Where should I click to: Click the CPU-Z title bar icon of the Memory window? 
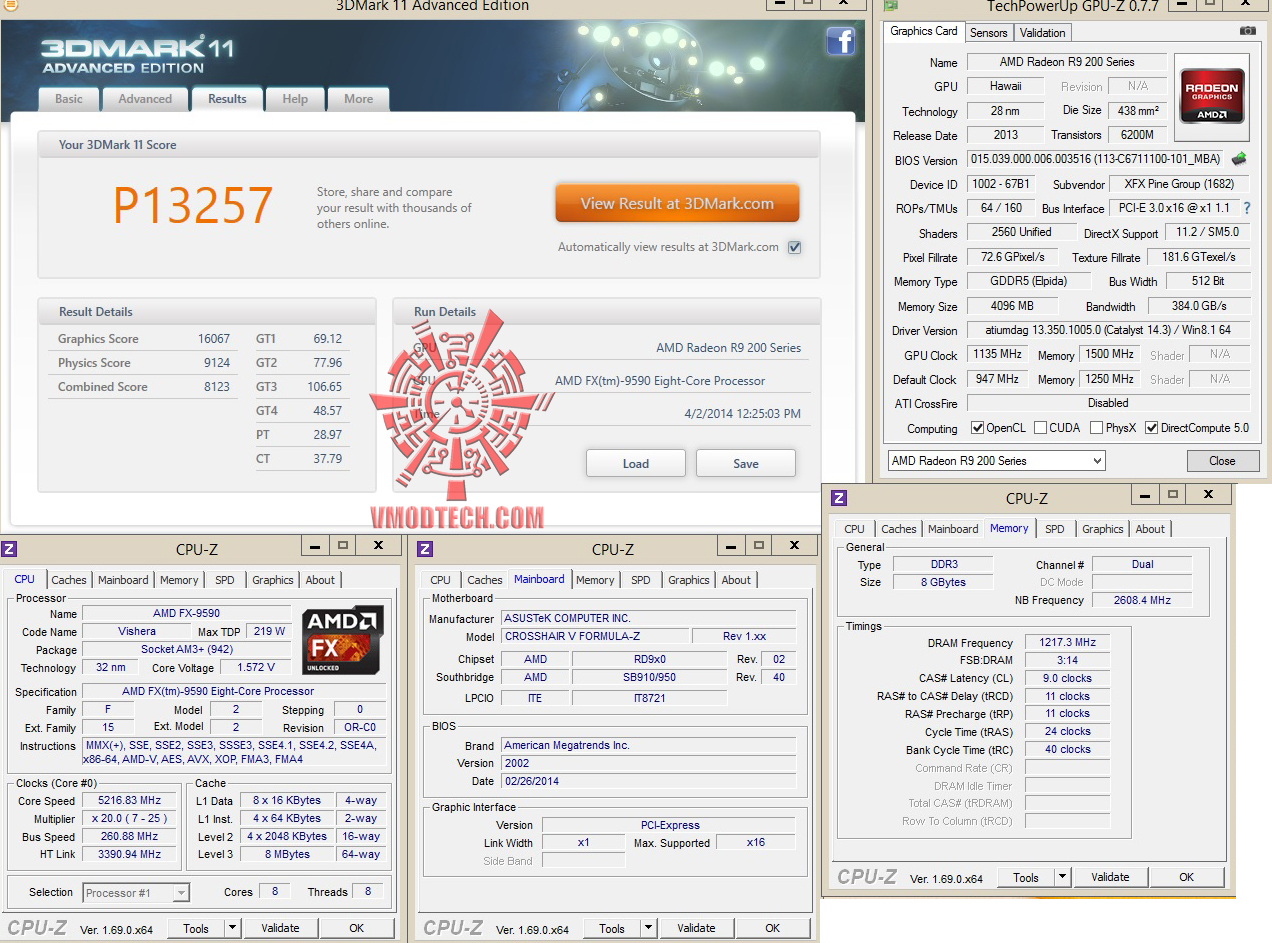click(x=839, y=498)
